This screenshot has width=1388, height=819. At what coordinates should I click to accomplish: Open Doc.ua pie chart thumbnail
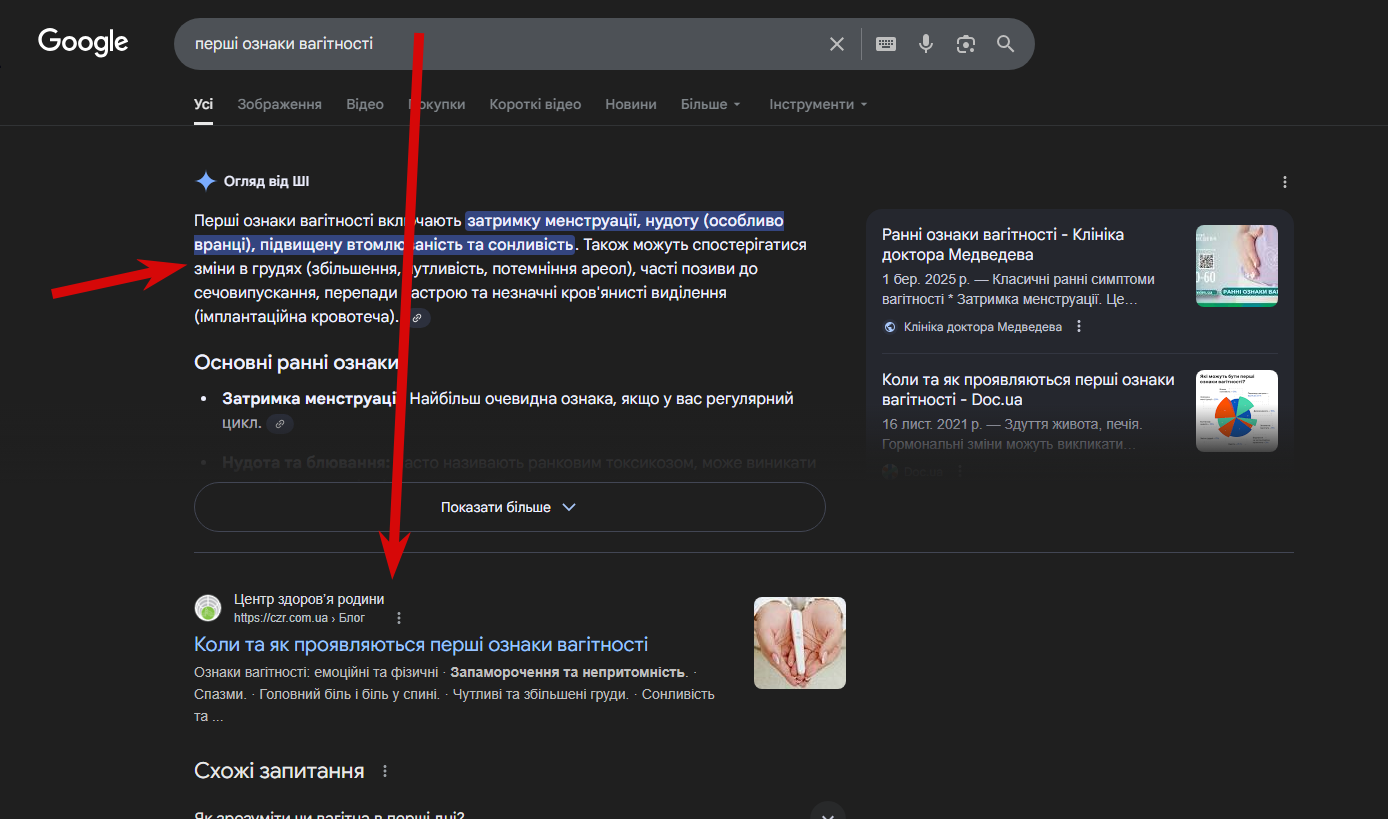[x=1237, y=411]
